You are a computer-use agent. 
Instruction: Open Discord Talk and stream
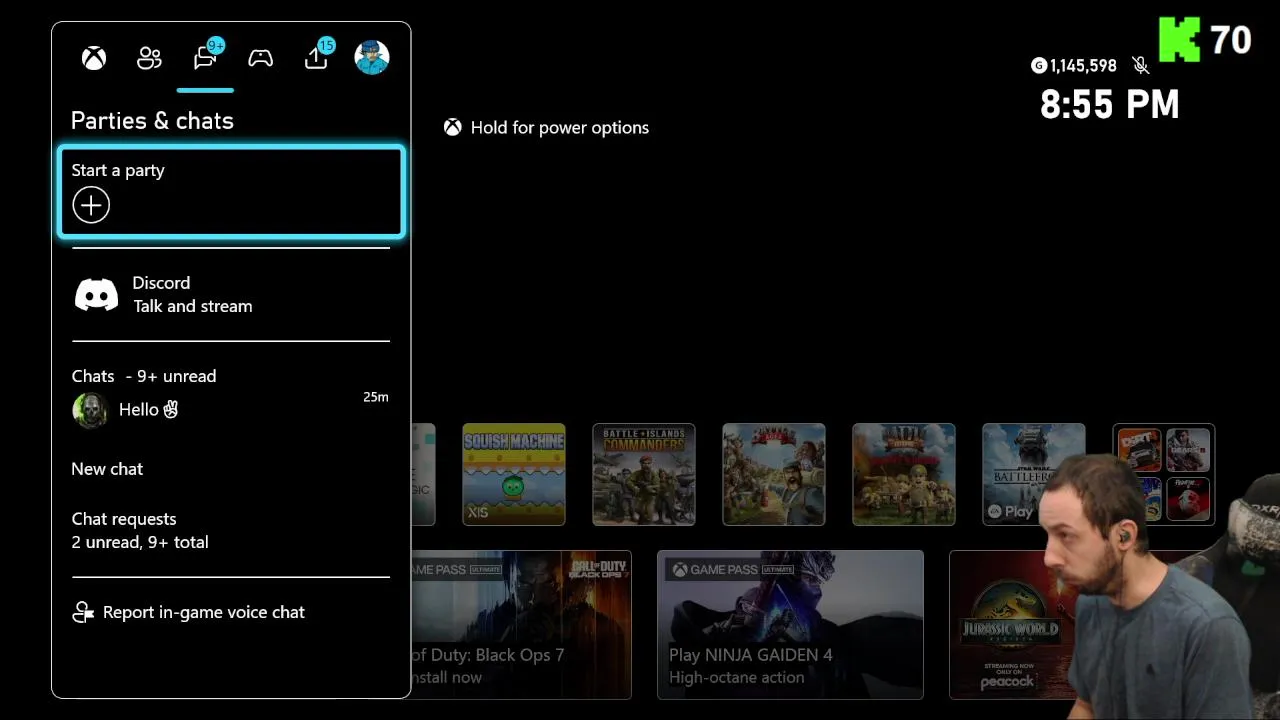(x=231, y=295)
